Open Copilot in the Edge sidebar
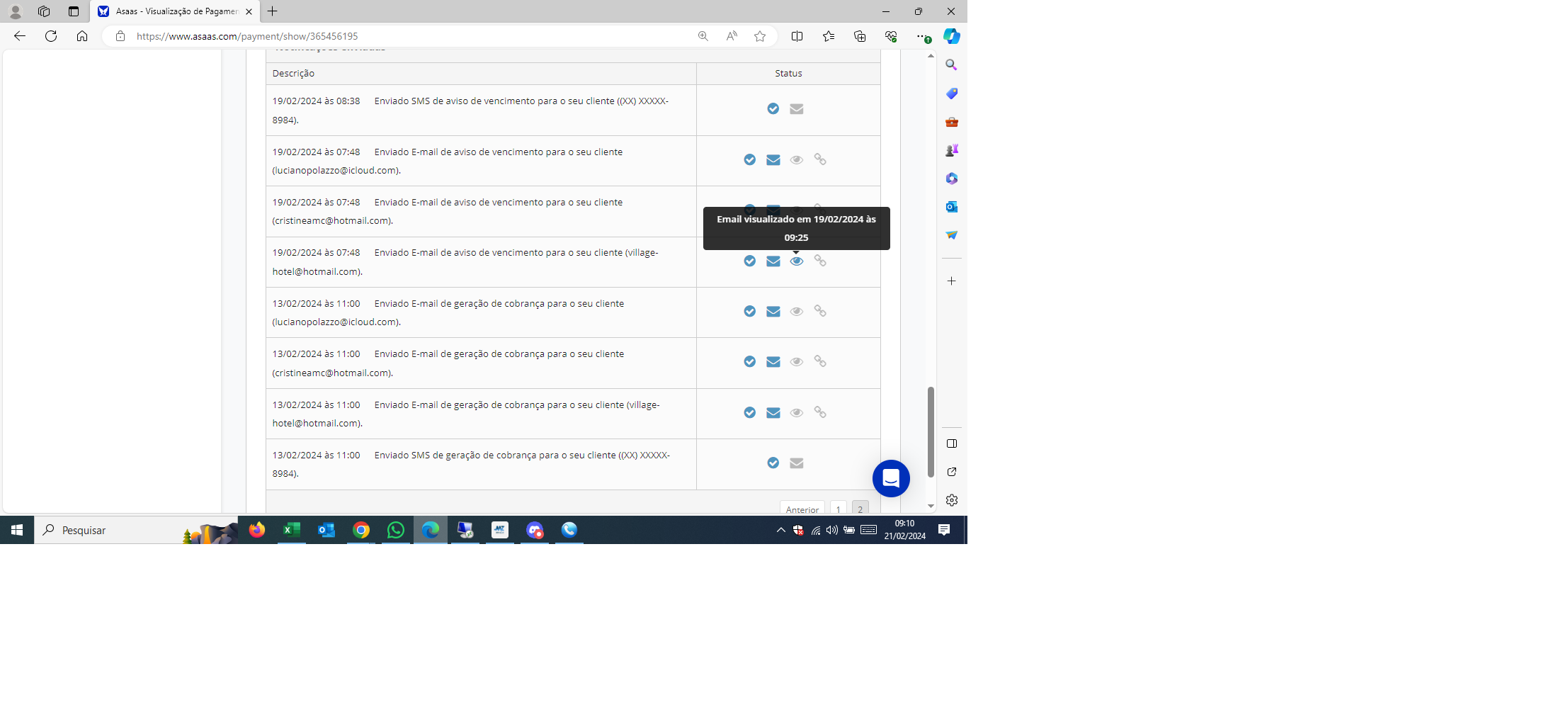Screen dimensions: 1568x724 point(952,36)
